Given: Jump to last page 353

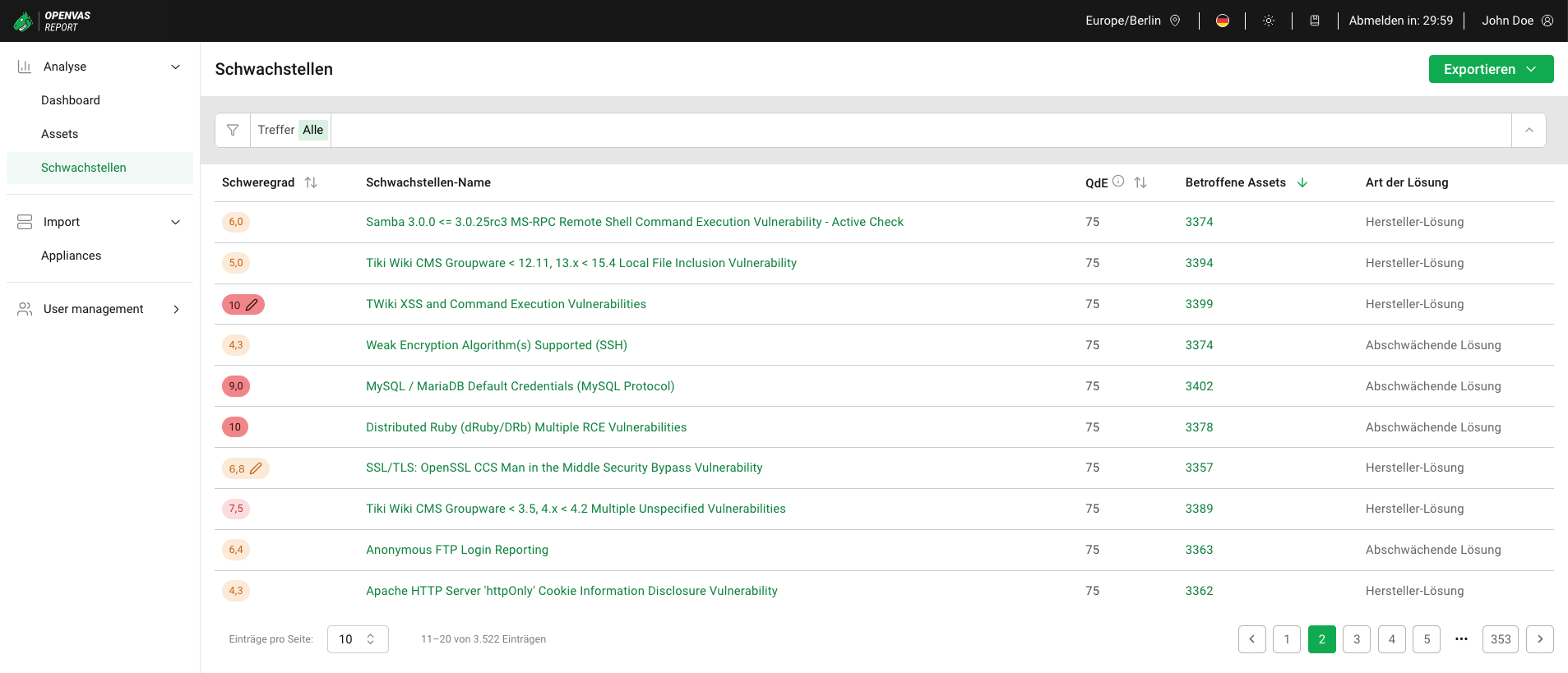Looking at the screenshot, I should [1501, 639].
